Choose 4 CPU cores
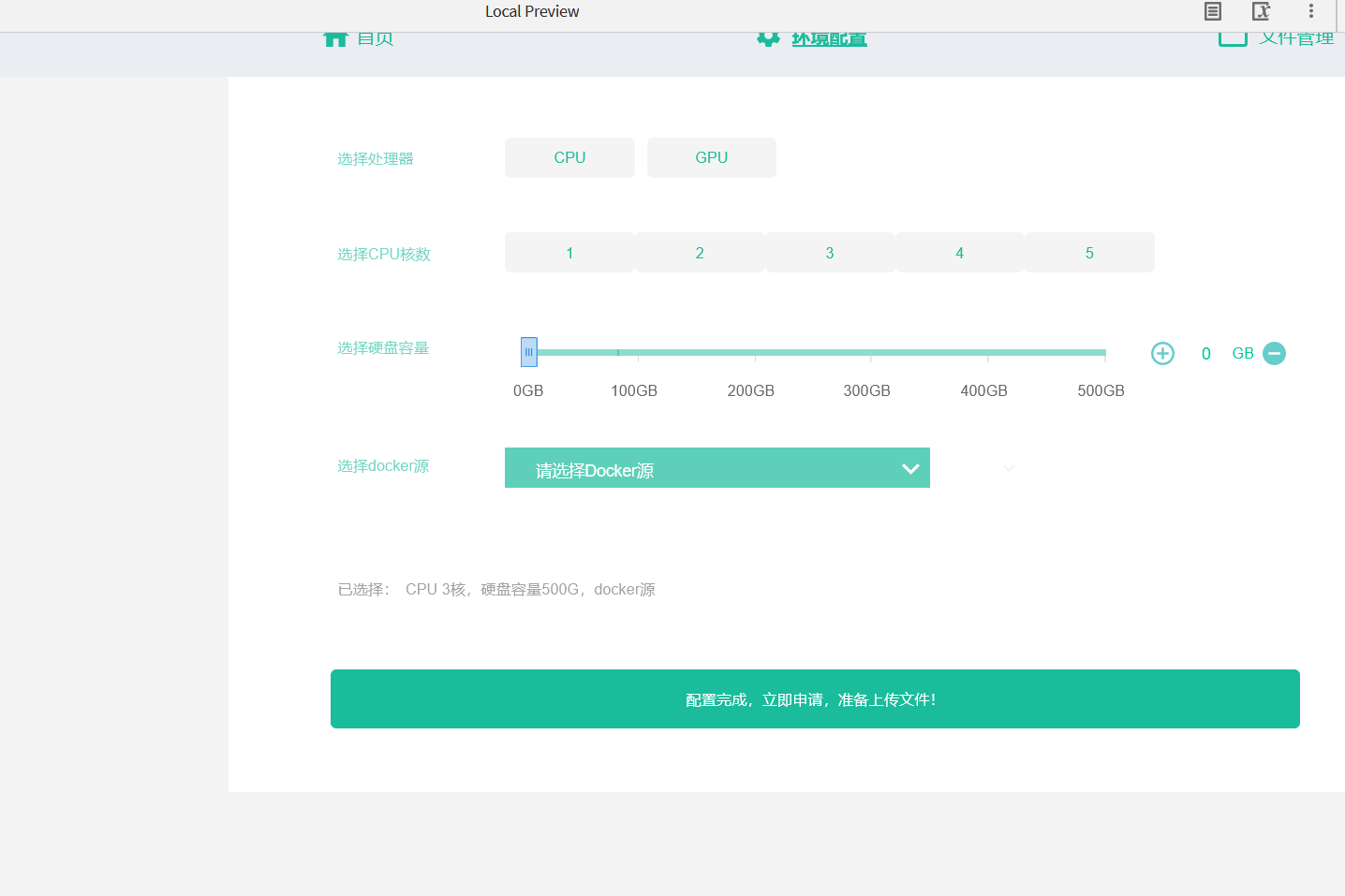 click(960, 253)
